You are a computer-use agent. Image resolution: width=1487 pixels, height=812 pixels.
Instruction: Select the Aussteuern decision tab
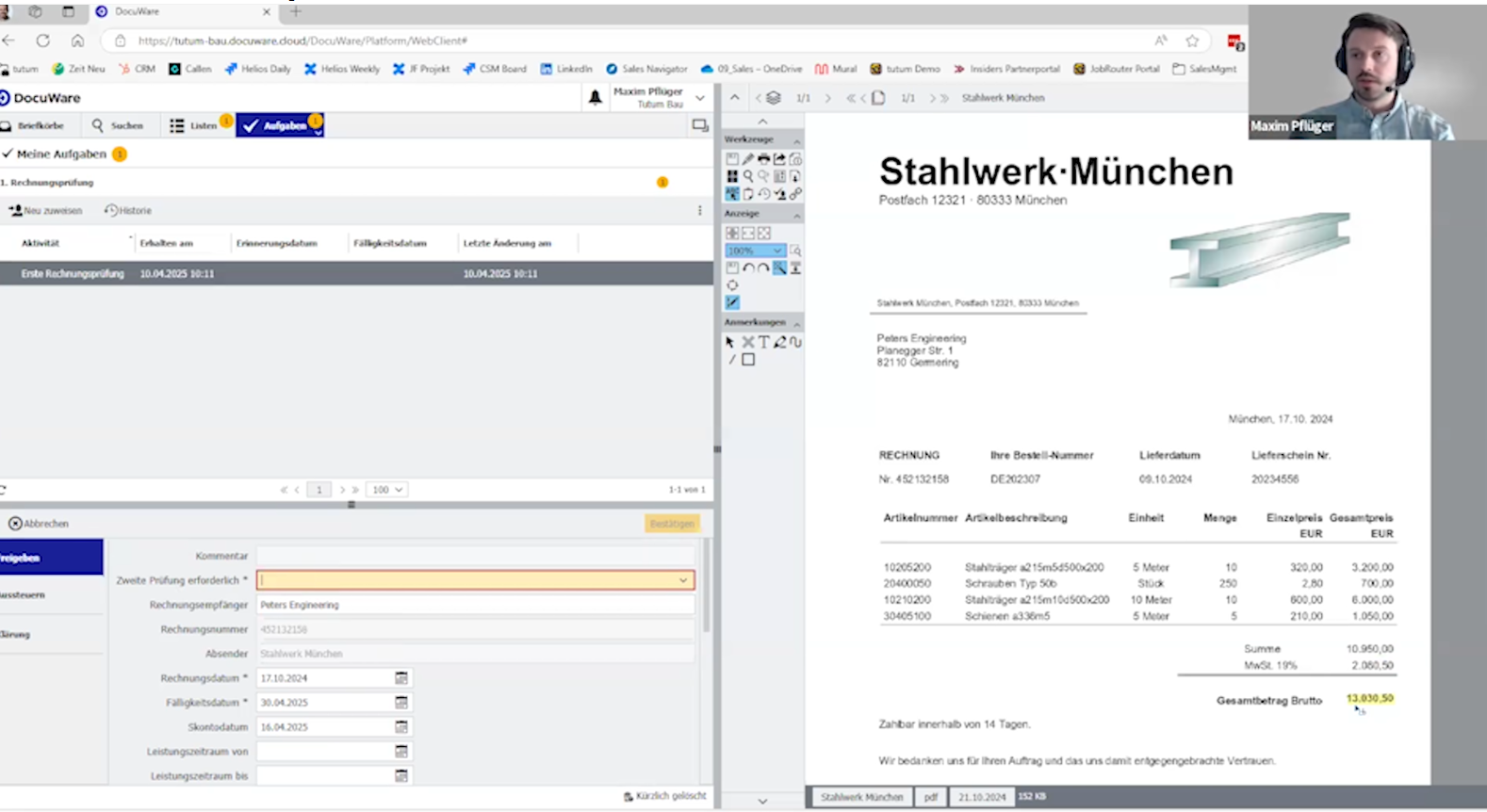tap(51, 595)
